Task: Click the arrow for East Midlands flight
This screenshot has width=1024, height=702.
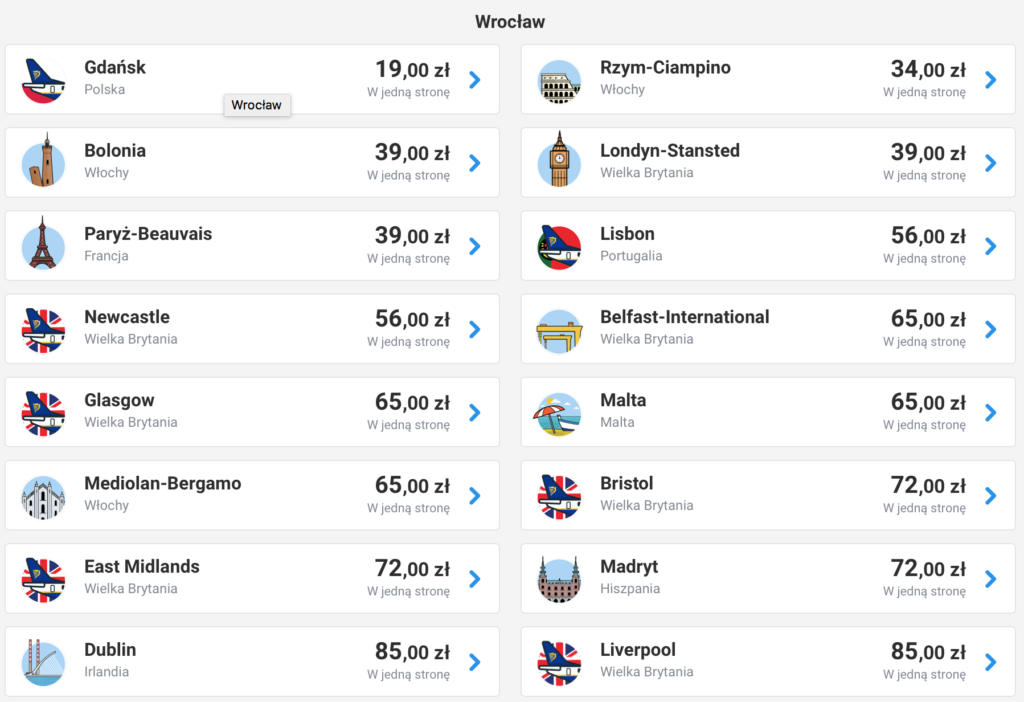Action: coord(475,579)
